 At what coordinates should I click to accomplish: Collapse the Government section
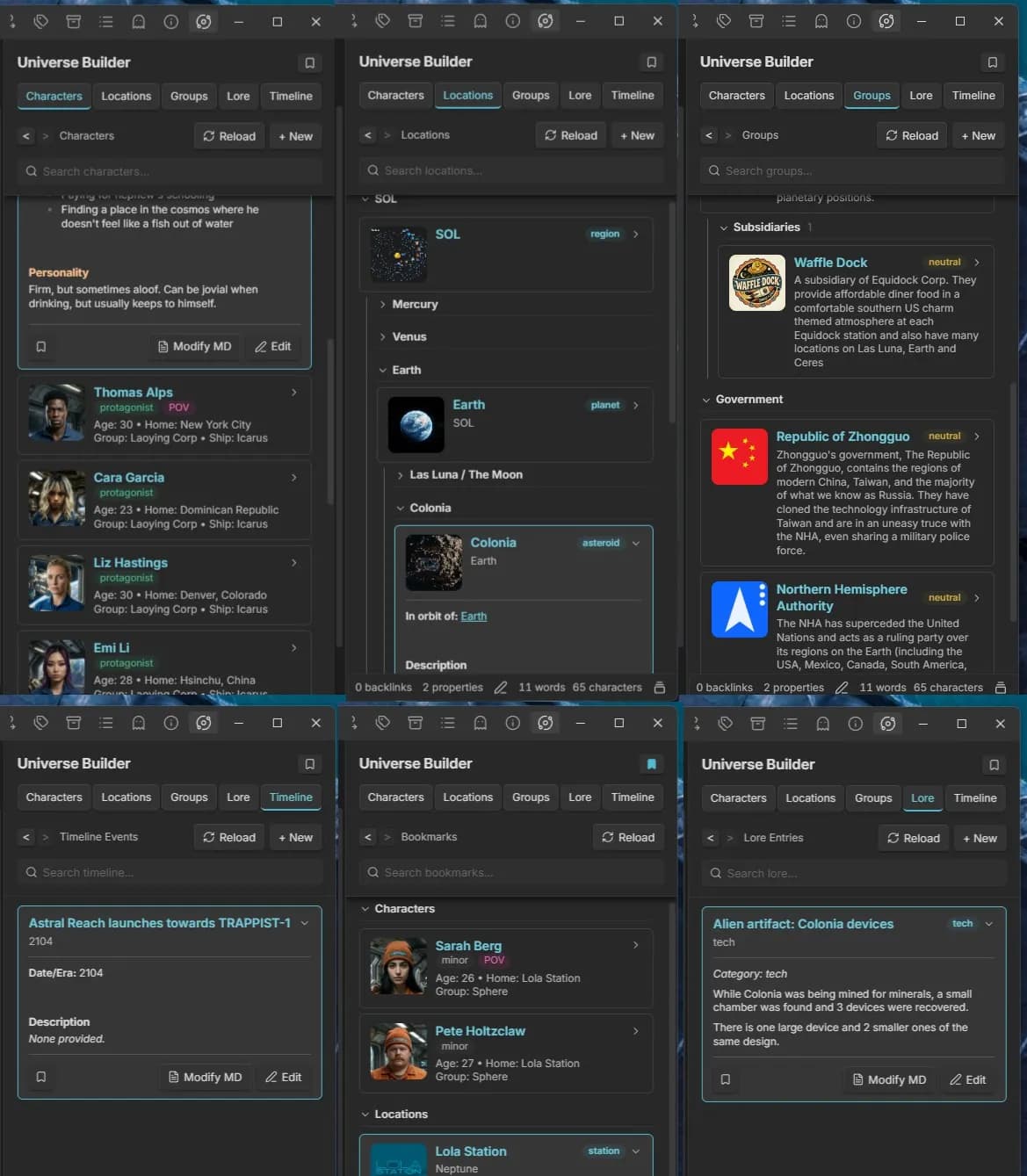(x=705, y=400)
